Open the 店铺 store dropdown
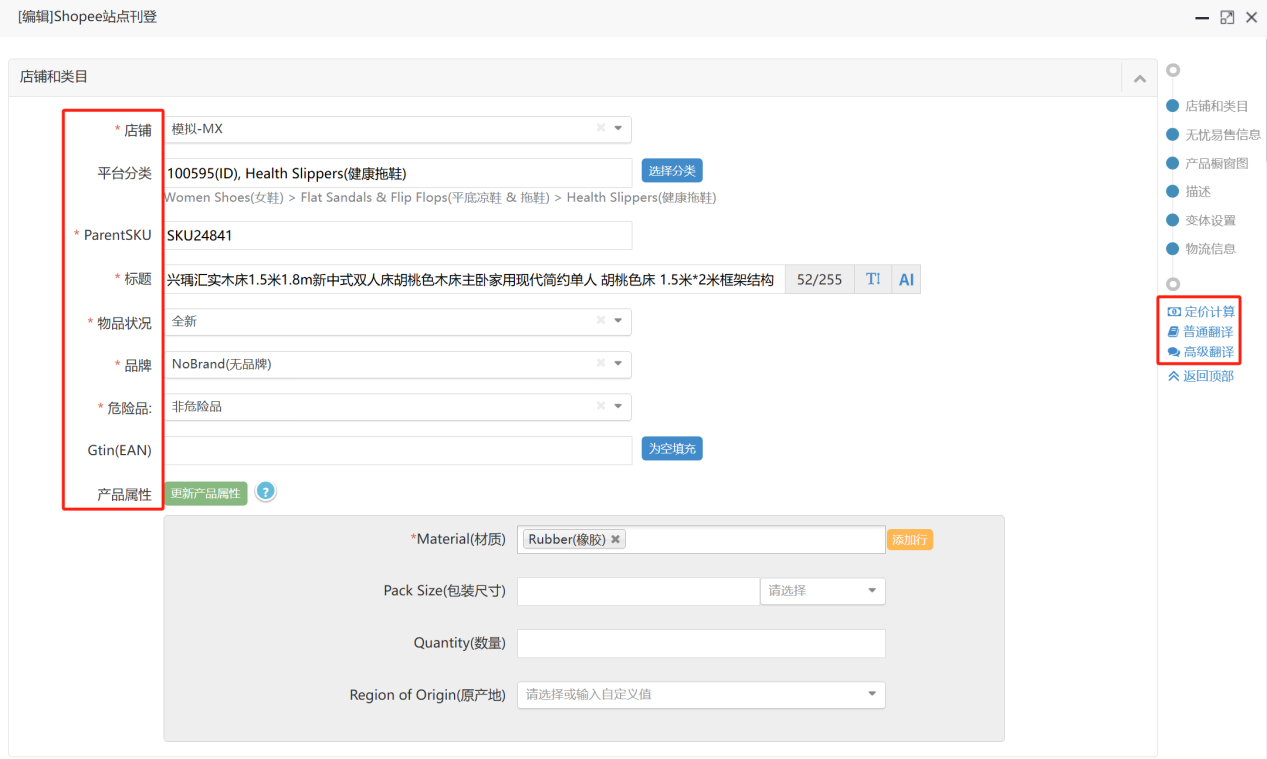 click(x=618, y=128)
